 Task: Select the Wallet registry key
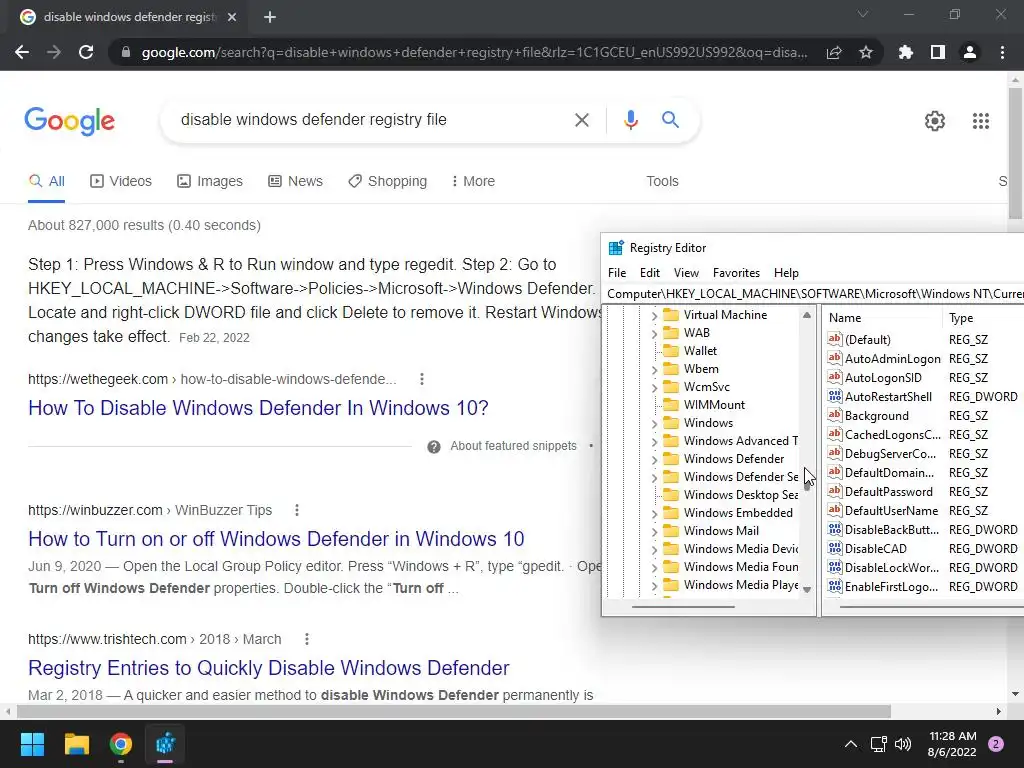[x=700, y=351]
